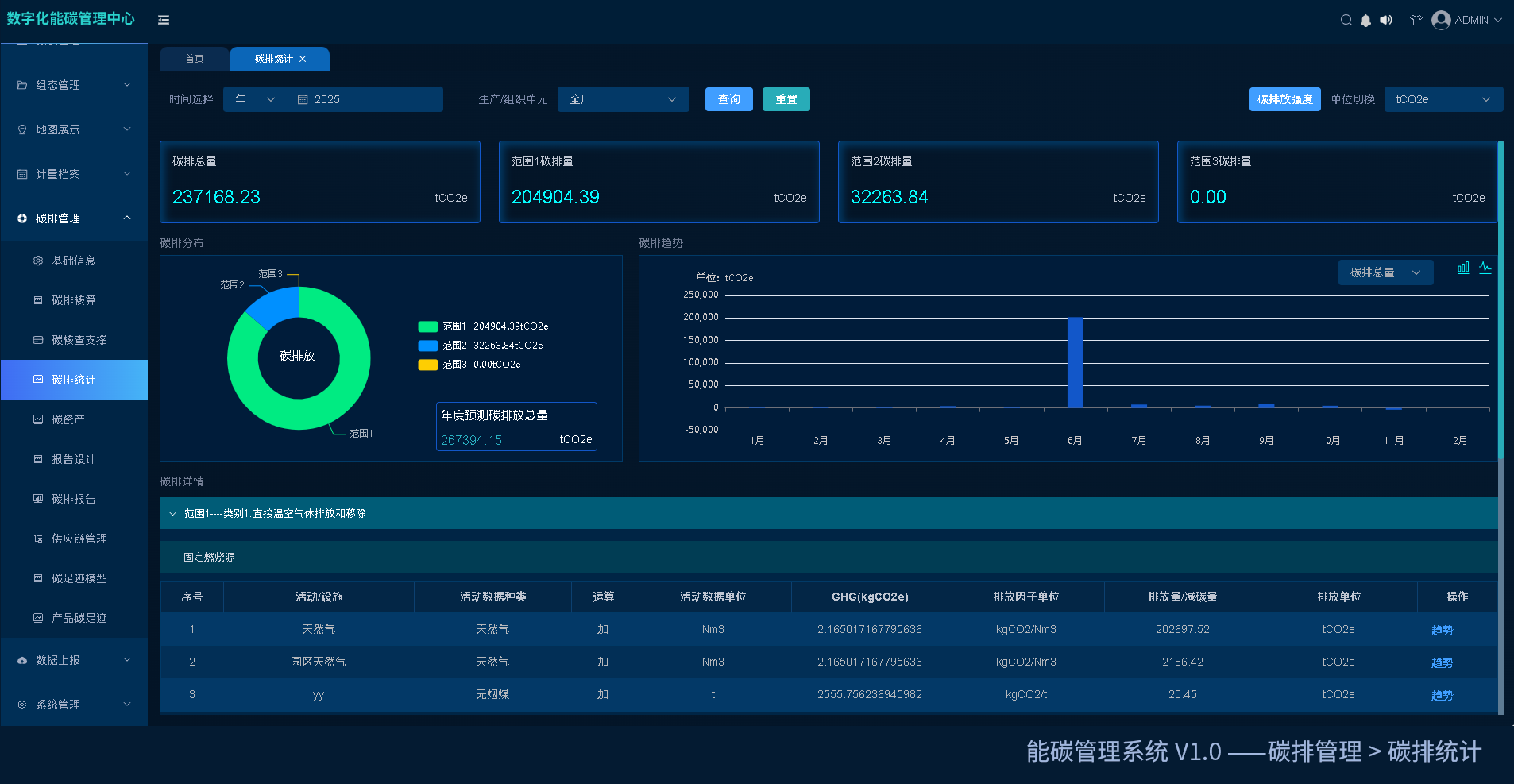Viewport: 1514px width, 784px height.
Task: Open 碳排报告 sidebar item
Action: pos(74,499)
